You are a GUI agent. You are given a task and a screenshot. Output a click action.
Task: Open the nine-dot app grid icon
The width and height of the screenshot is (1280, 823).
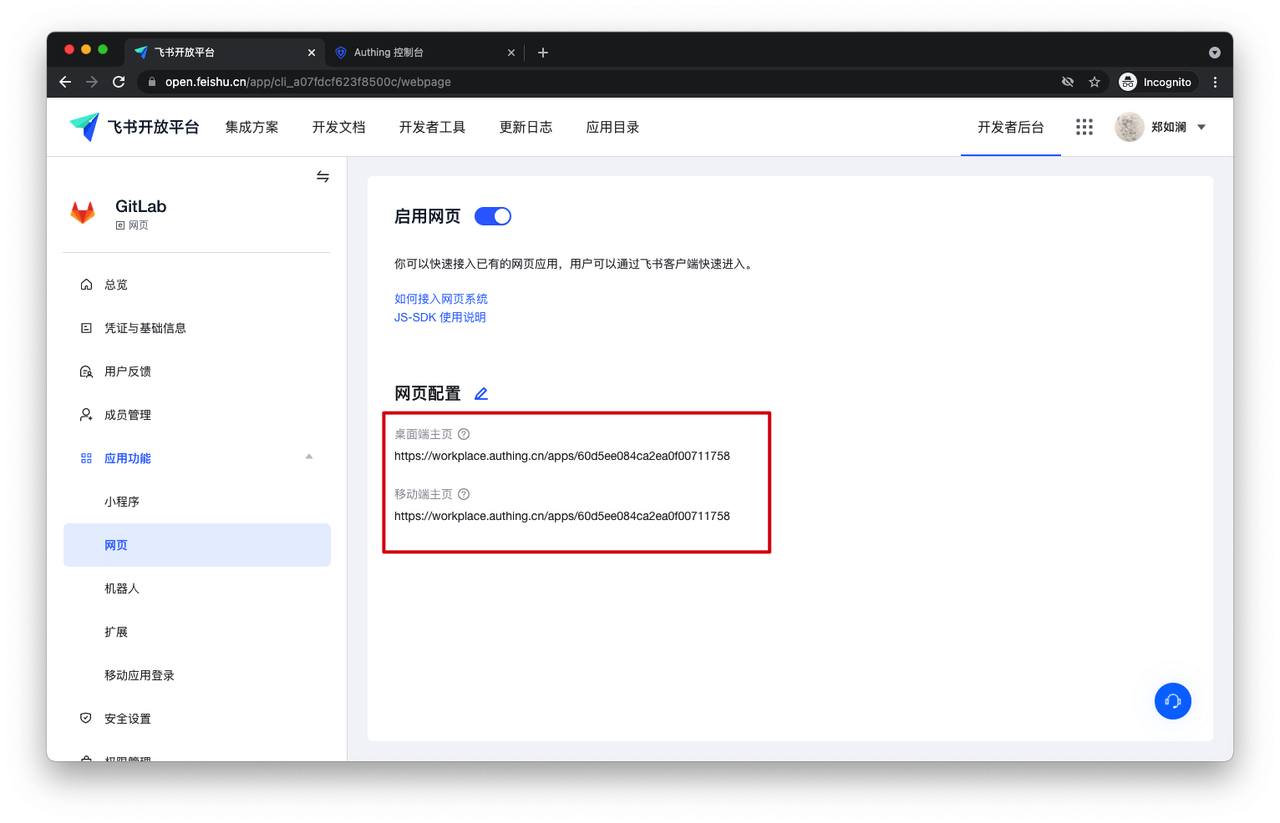(x=1084, y=127)
